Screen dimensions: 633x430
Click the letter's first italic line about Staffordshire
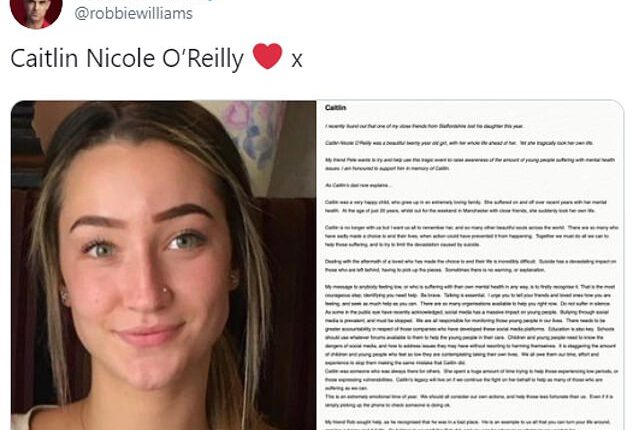pos(424,126)
